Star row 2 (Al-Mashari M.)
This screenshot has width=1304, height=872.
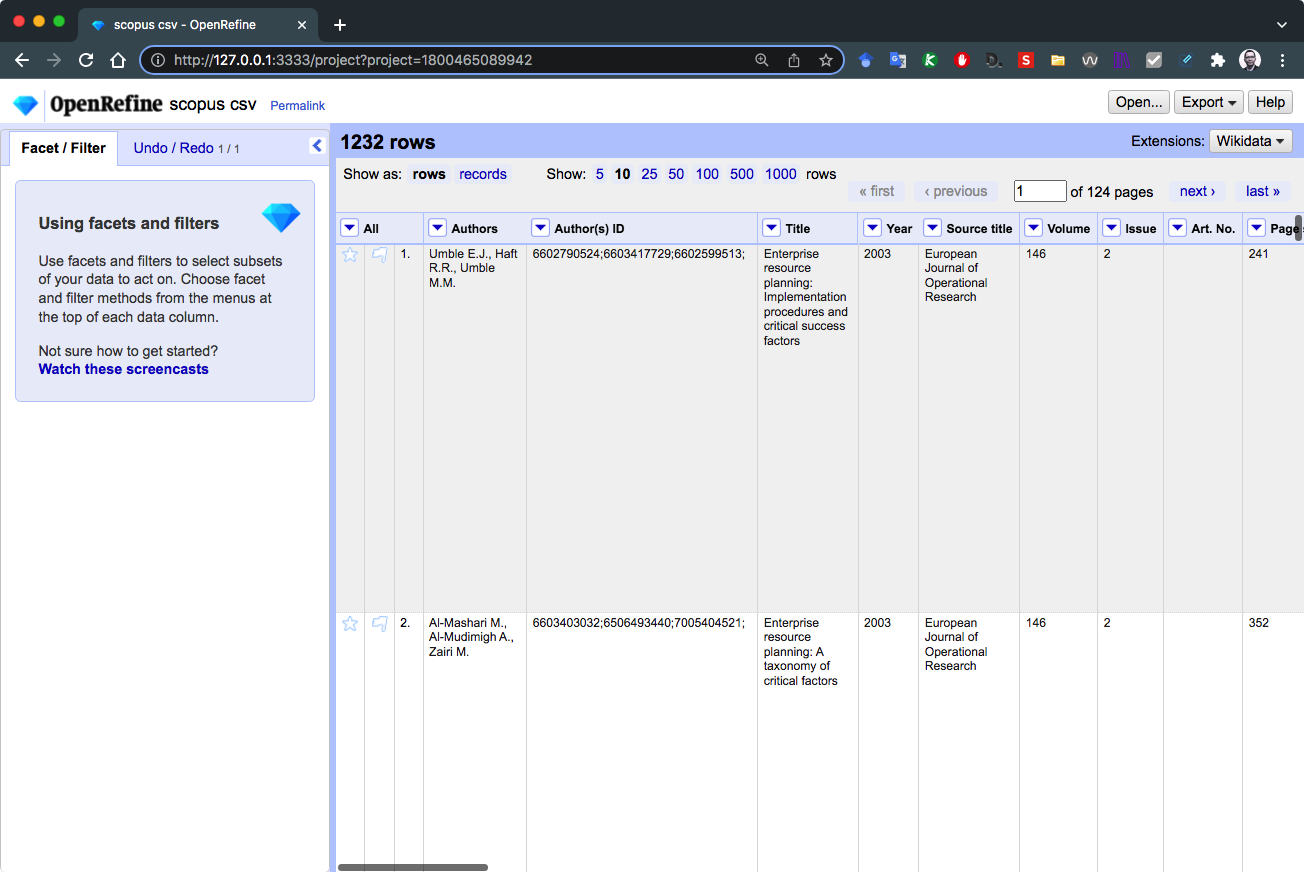(350, 624)
